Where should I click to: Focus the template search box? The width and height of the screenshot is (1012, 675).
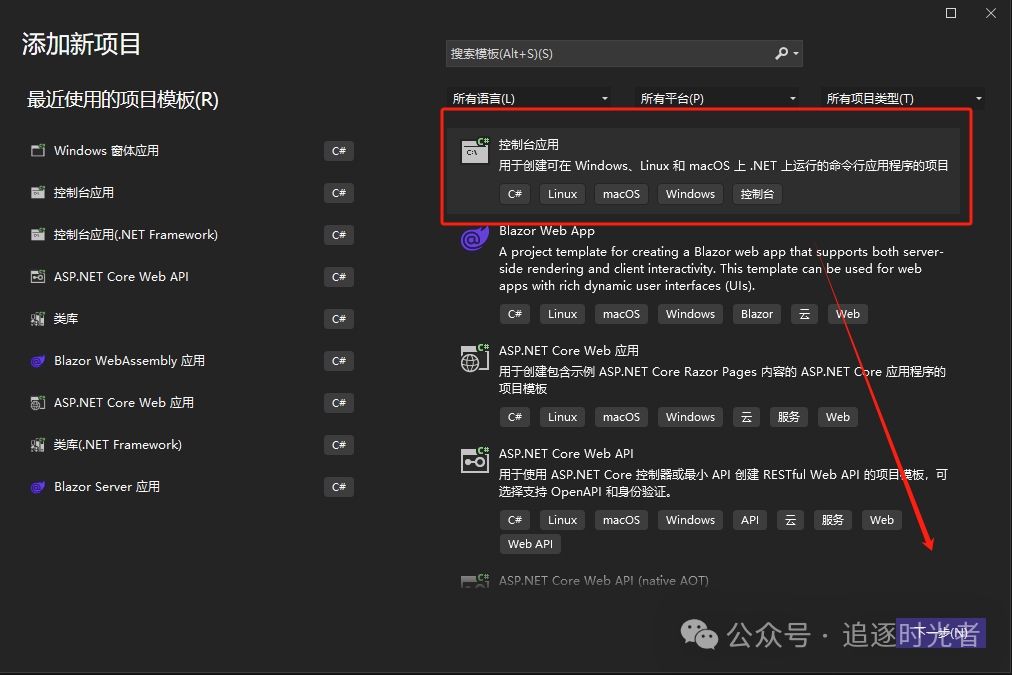(624, 54)
